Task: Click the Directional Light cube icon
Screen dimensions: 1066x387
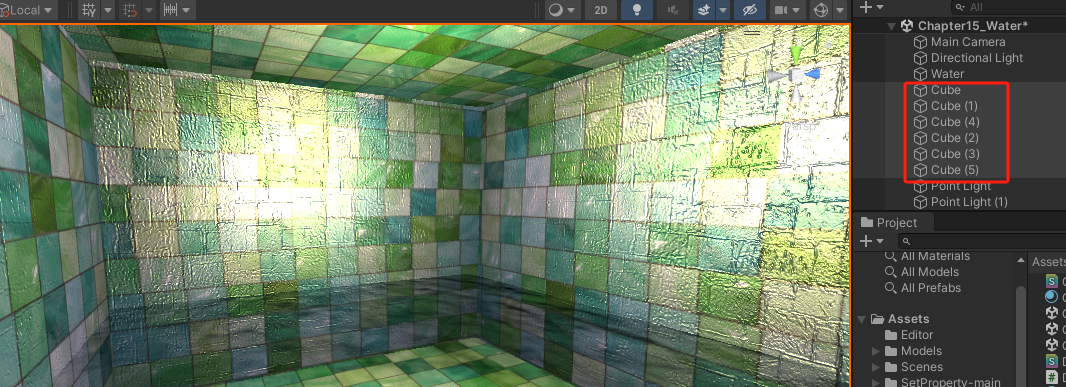Action: click(x=920, y=58)
